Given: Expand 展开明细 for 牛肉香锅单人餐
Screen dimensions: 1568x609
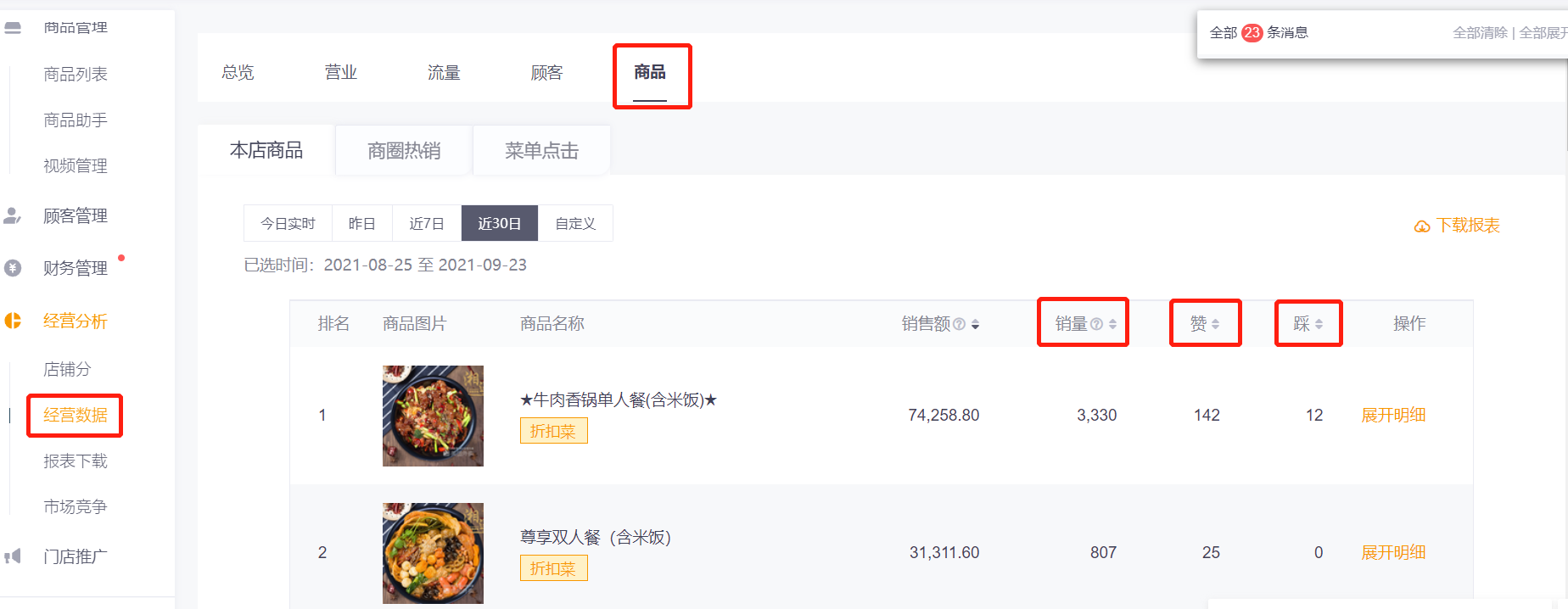Looking at the screenshot, I should pyautogui.click(x=1393, y=415).
